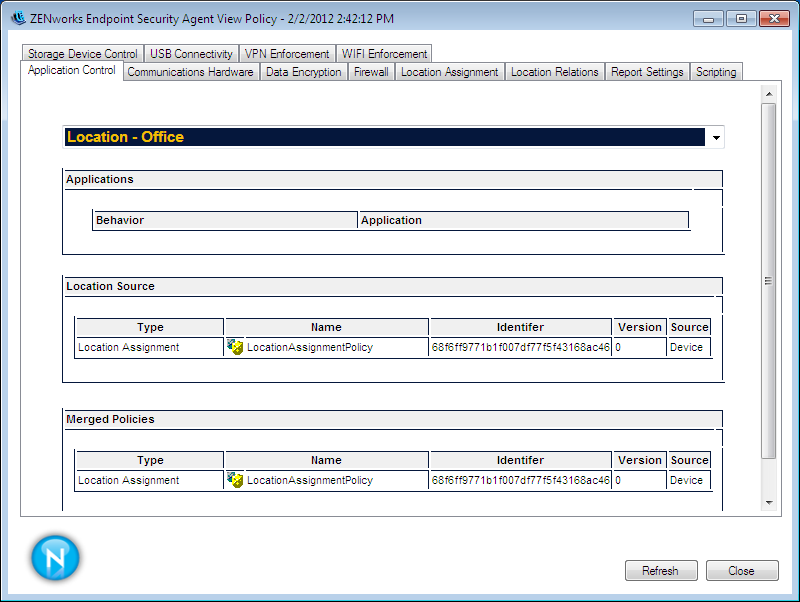Screen dimensions: 800x602
Task: Click the Merged Policies section header
Action: coord(393,419)
